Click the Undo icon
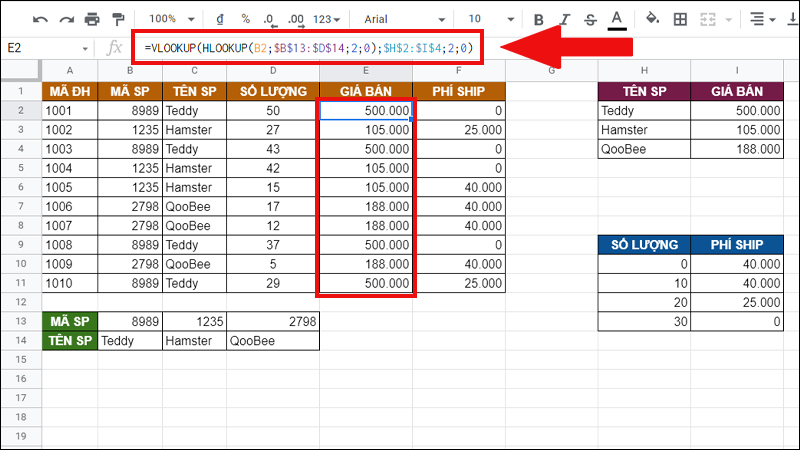 pos(40,20)
